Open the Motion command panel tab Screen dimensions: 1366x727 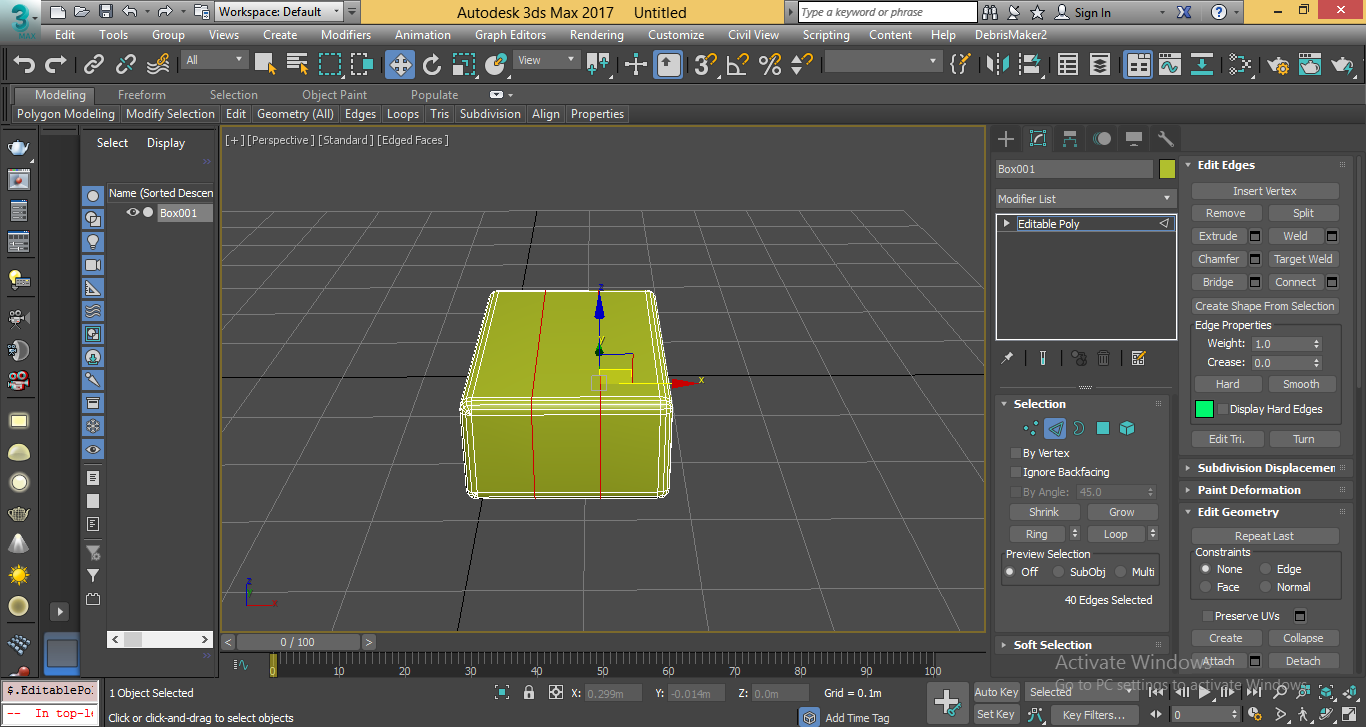1101,139
